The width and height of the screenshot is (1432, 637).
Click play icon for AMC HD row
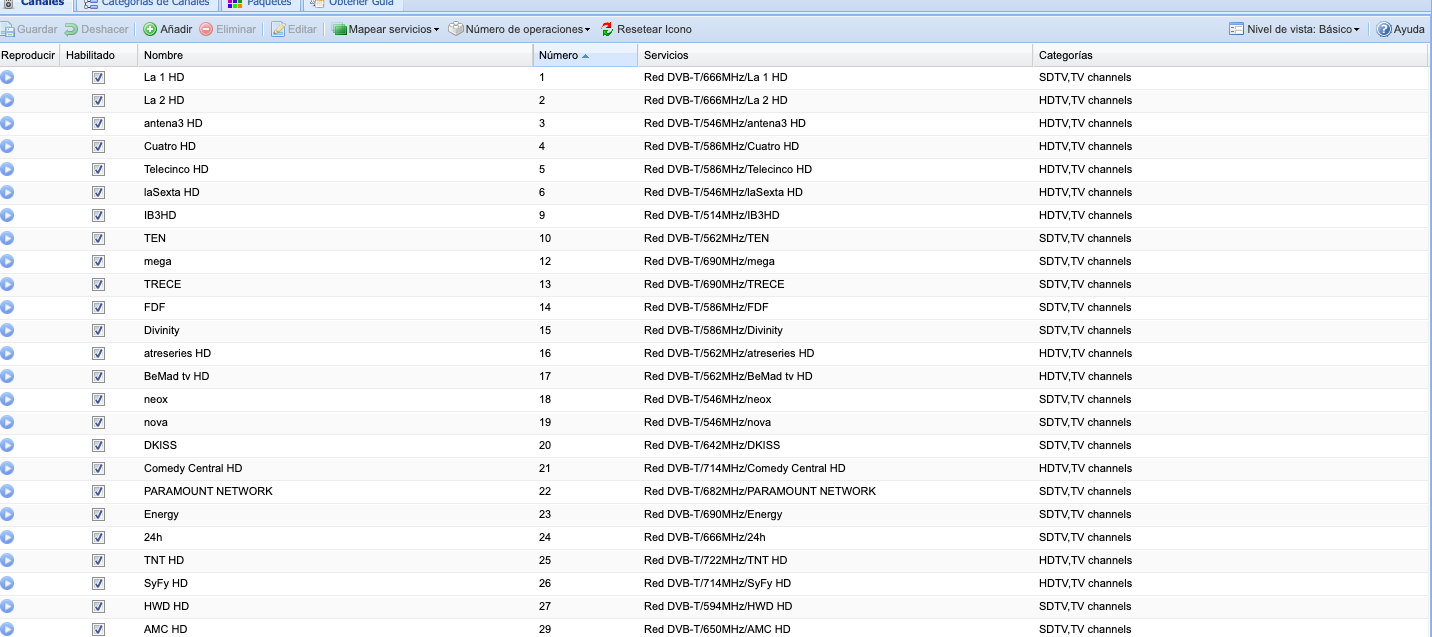pyautogui.click(x=7, y=629)
